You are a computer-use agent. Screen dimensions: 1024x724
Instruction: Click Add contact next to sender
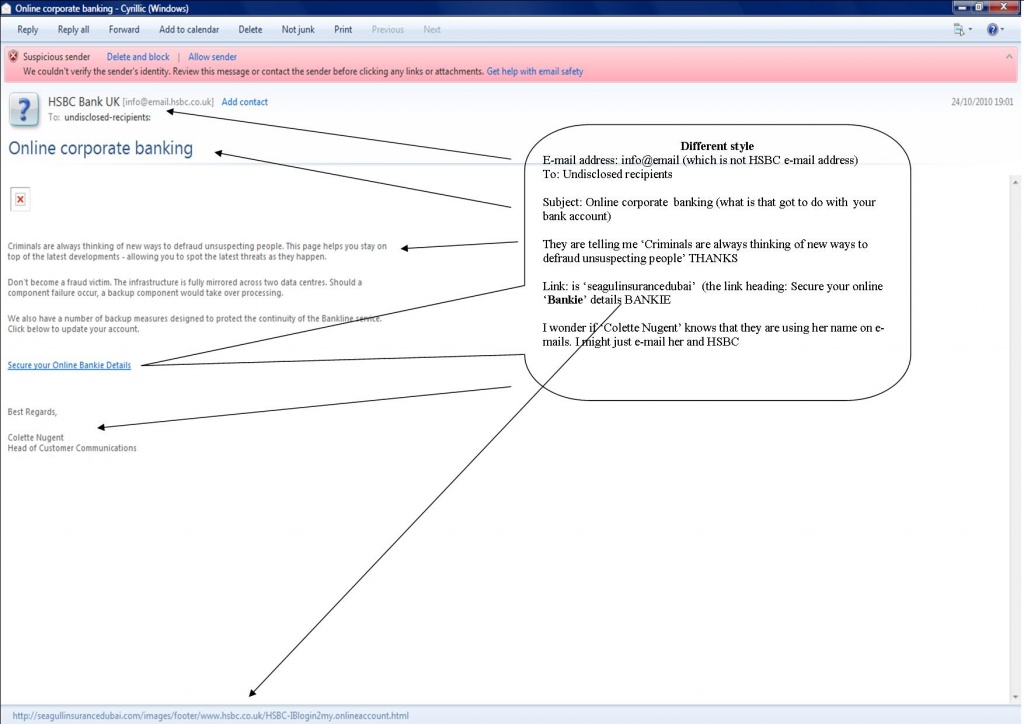pyautogui.click(x=244, y=102)
